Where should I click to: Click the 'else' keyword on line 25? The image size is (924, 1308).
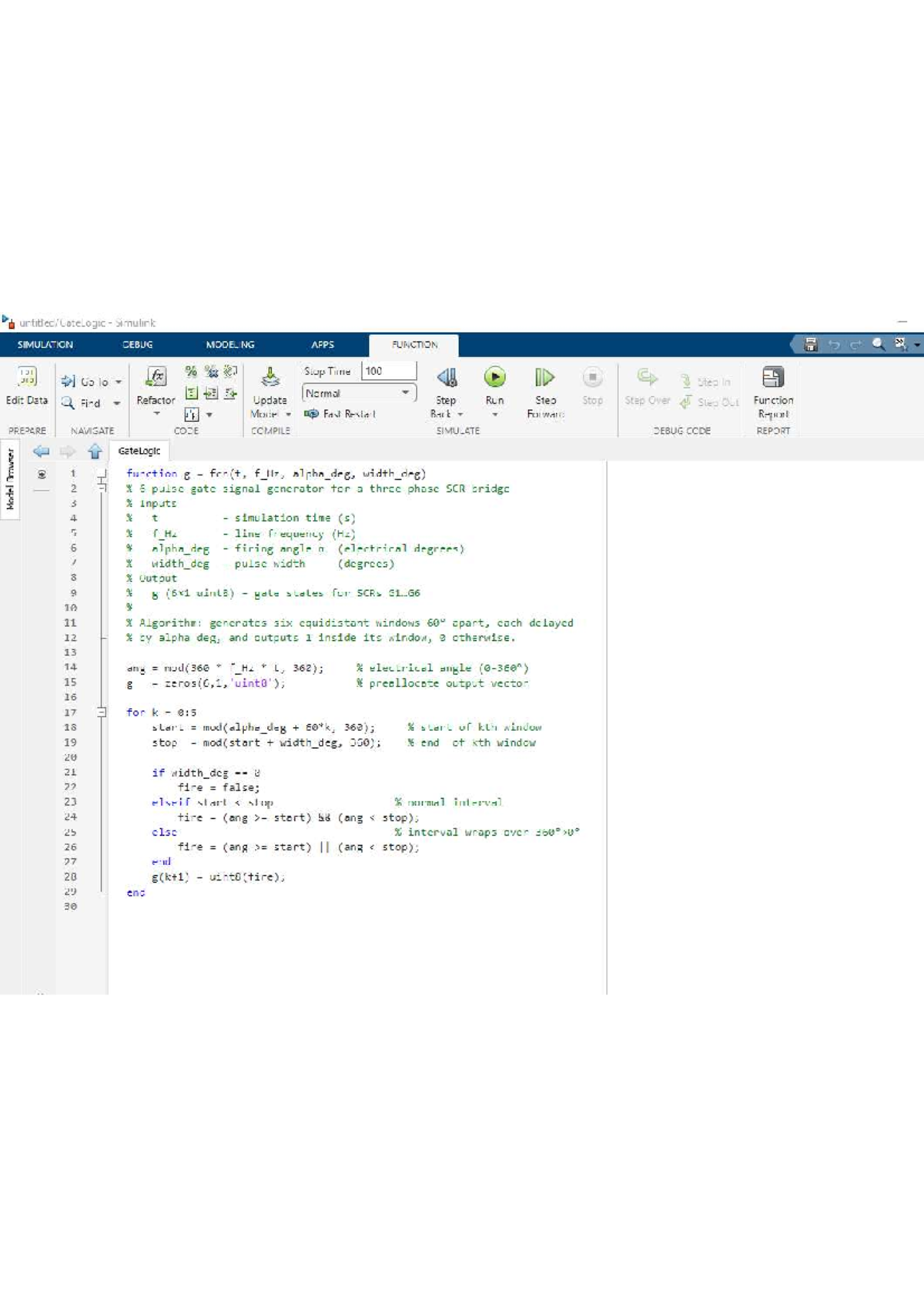click(x=164, y=833)
